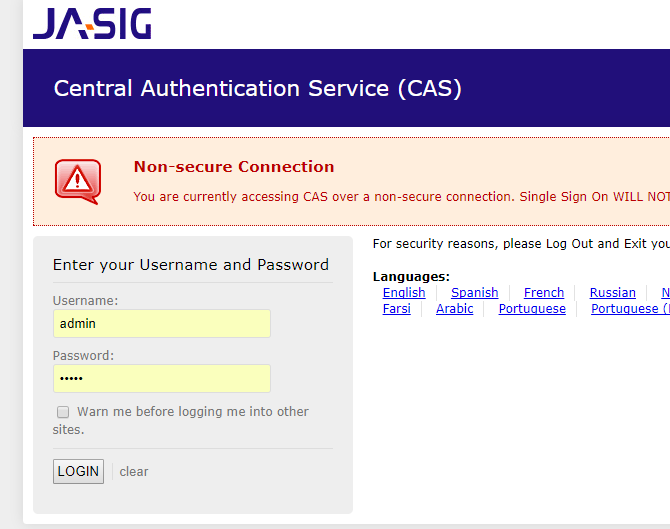Click the Username label

click(85, 300)
